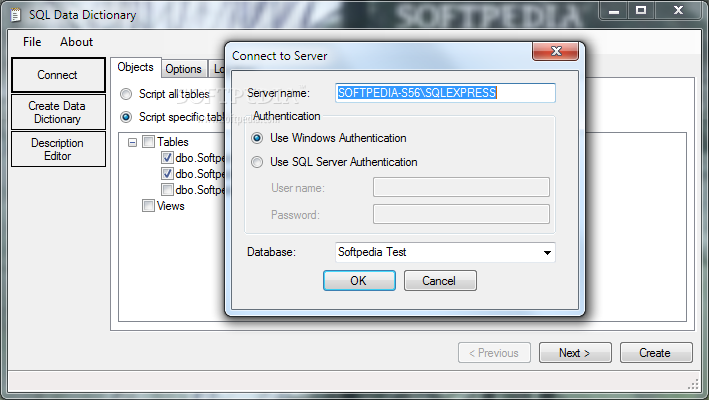Select Use Windows Authentication
This screenshot has height=400, width=709.
click(257, 138)
